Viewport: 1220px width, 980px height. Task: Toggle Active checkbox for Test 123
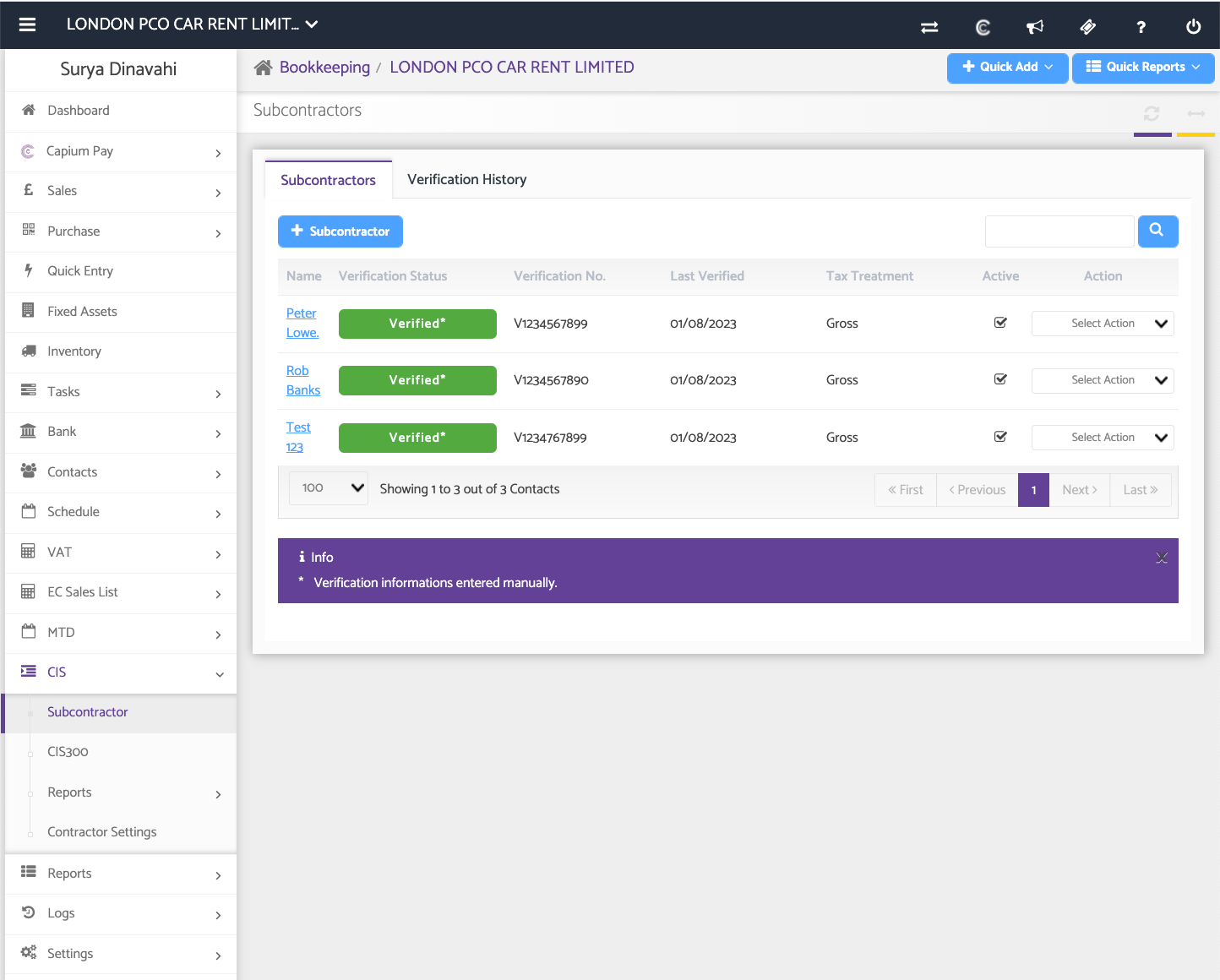pos(1000,437)
